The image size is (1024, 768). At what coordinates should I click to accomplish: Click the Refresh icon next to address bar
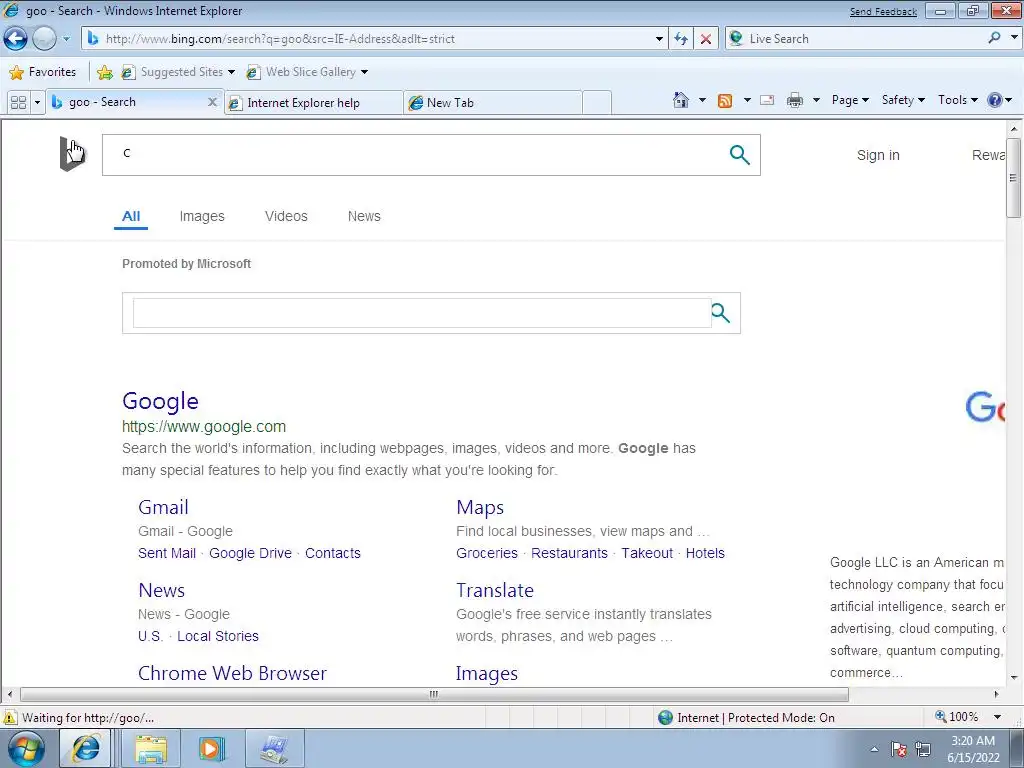pyautogui.click(x=680, y=39)
